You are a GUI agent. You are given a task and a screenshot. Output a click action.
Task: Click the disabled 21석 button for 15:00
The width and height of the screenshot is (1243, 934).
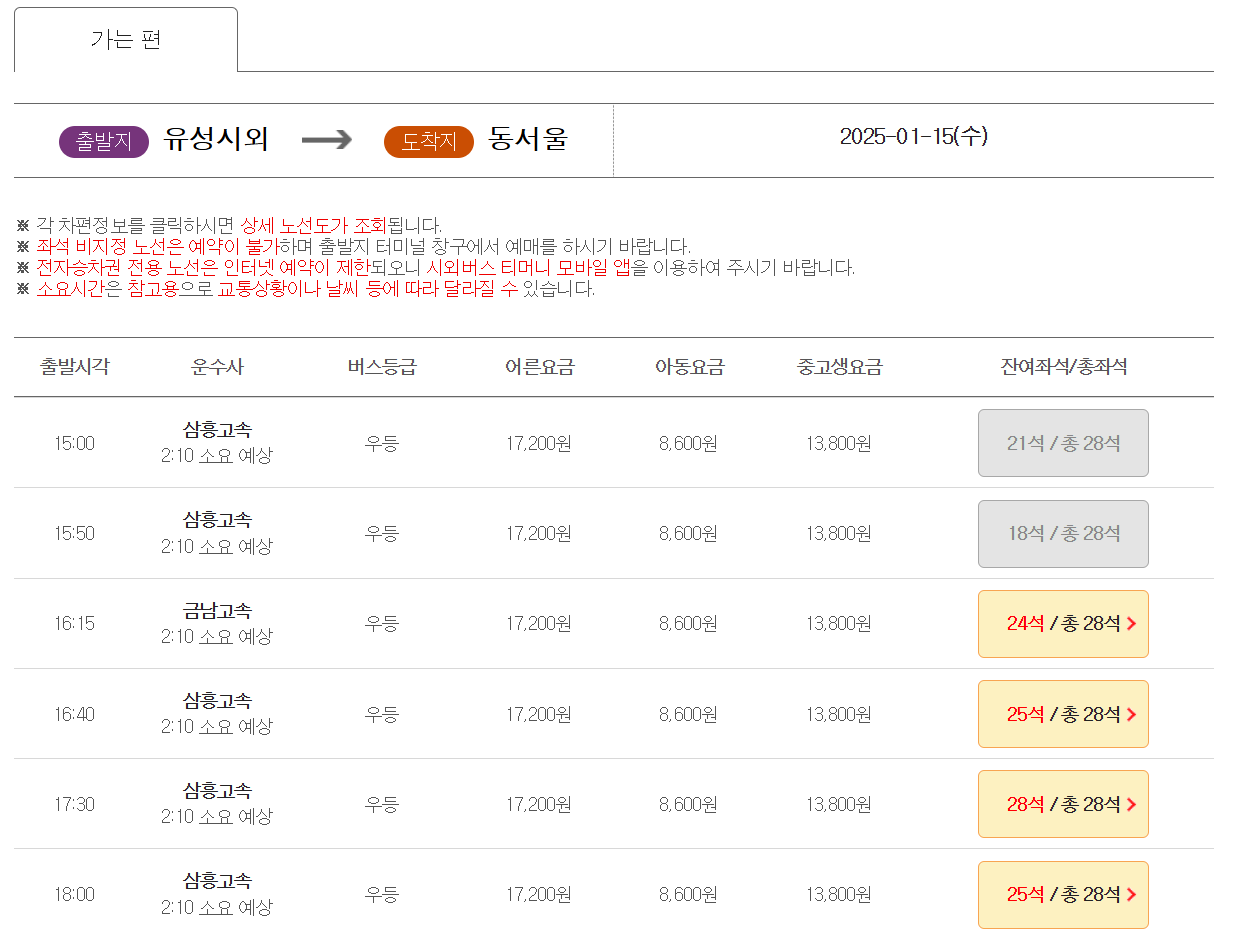[x=1063, y=443]
